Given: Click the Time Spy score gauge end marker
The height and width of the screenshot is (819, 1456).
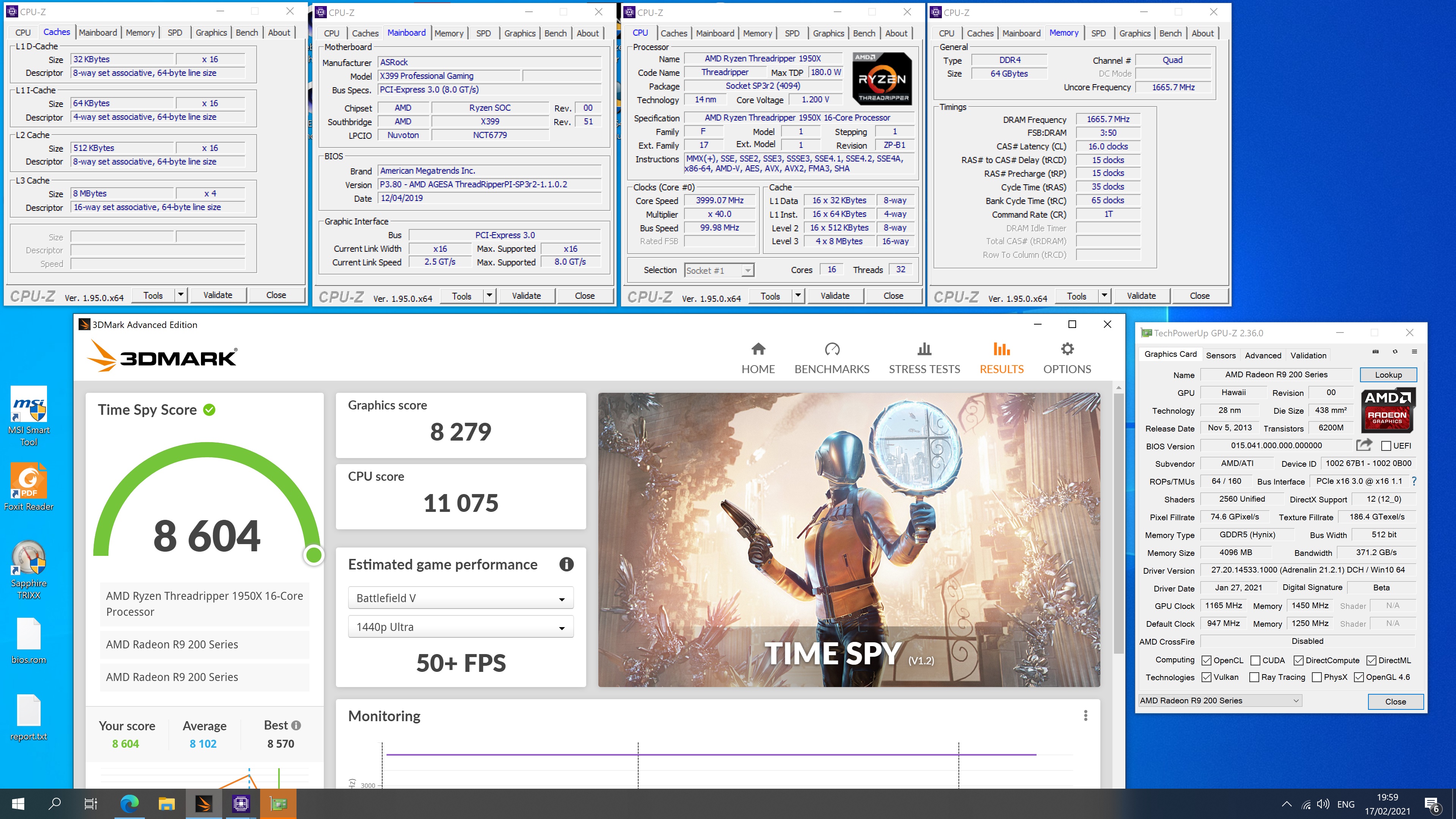Looking at the screenshot, I should coord(314,555).
